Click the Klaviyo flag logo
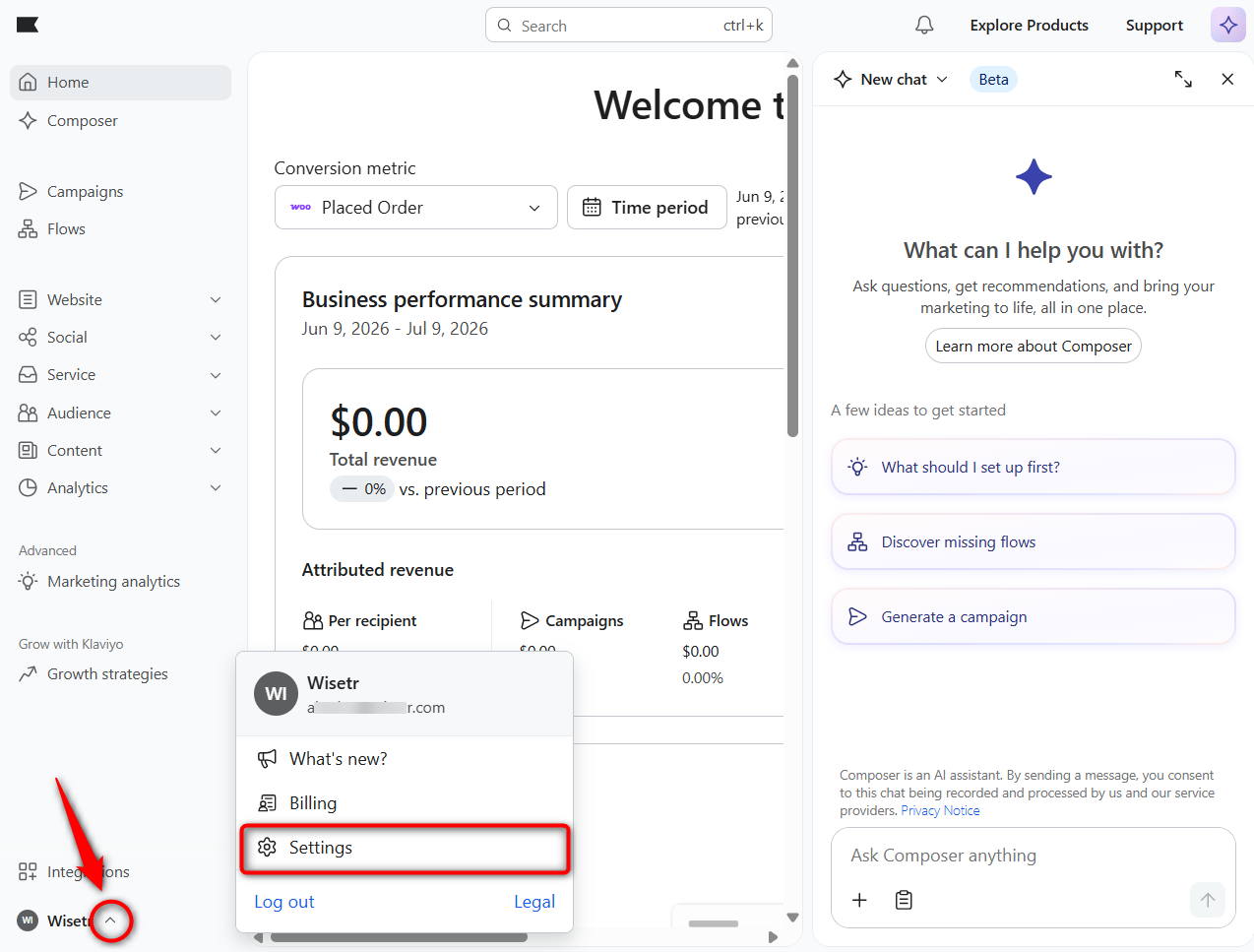Viewport: 1254px width, 952px height. tap(28, 25)
